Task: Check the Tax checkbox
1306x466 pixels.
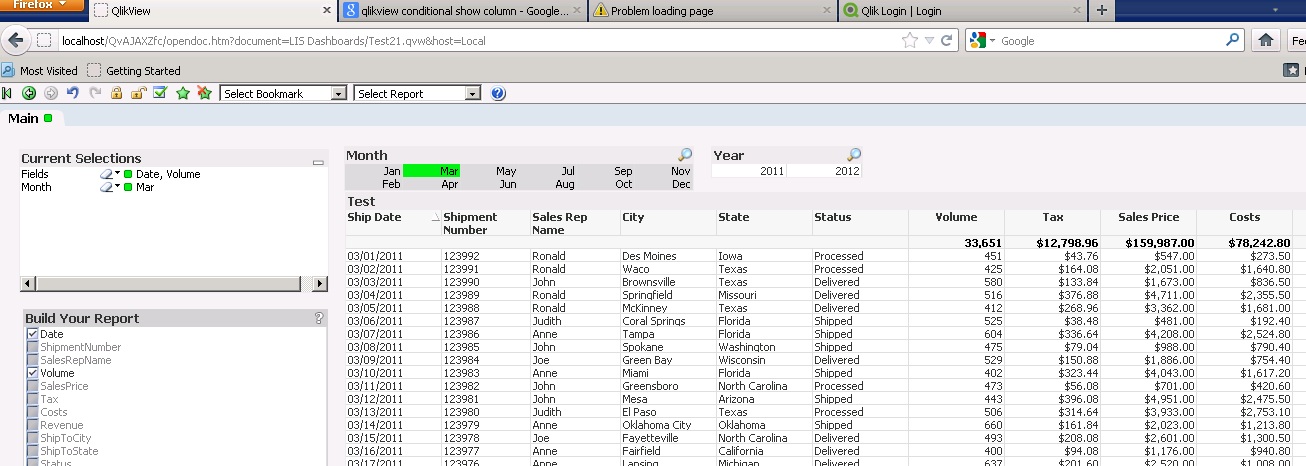Action: click(x=33, y=399)
